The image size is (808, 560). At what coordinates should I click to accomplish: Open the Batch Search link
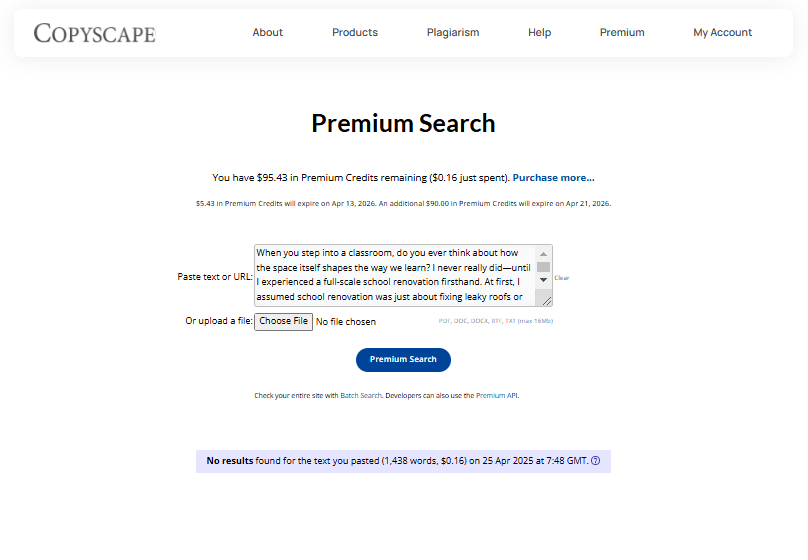point(361,396)
